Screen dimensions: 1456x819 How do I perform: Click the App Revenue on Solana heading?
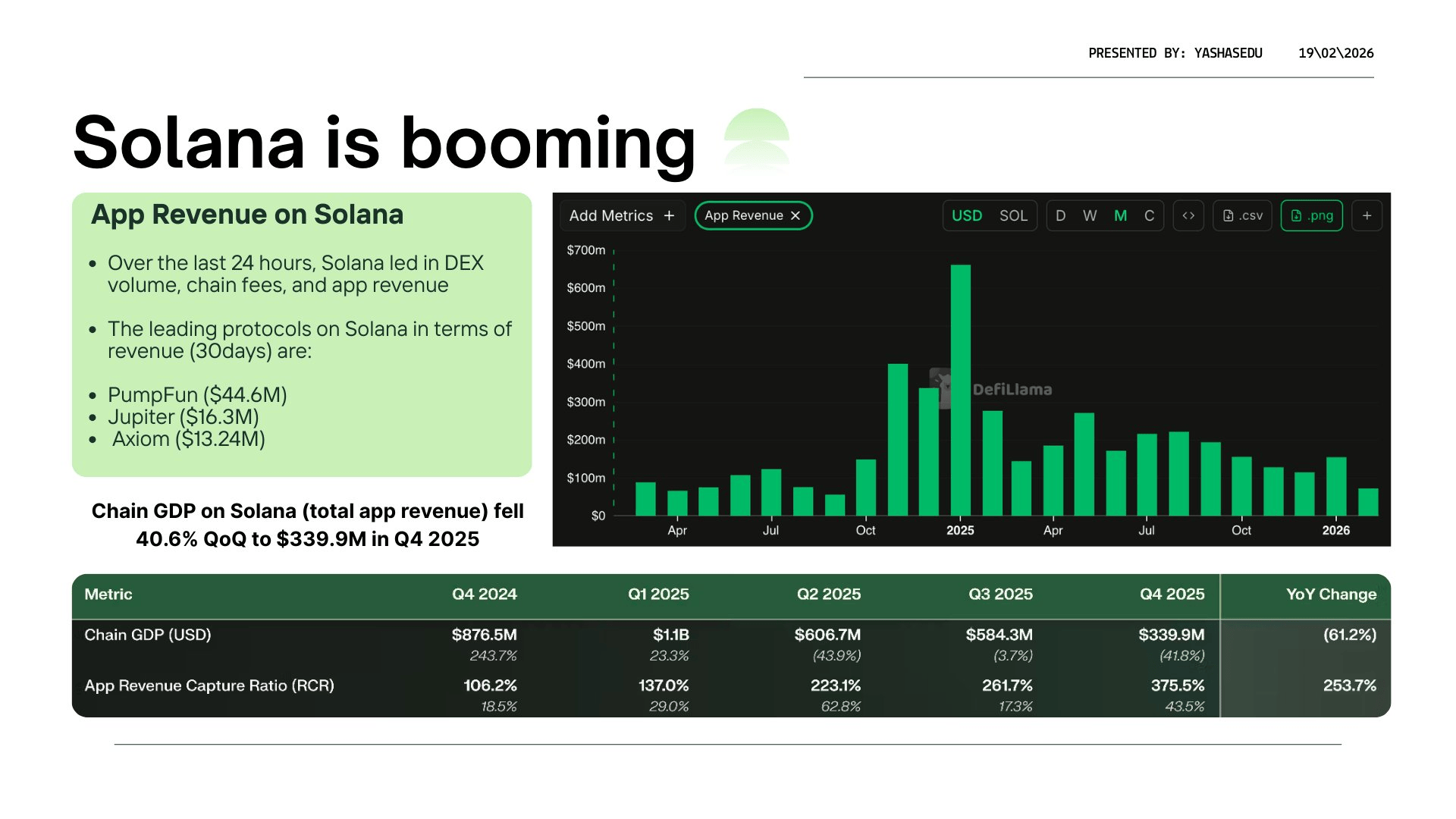247,215
